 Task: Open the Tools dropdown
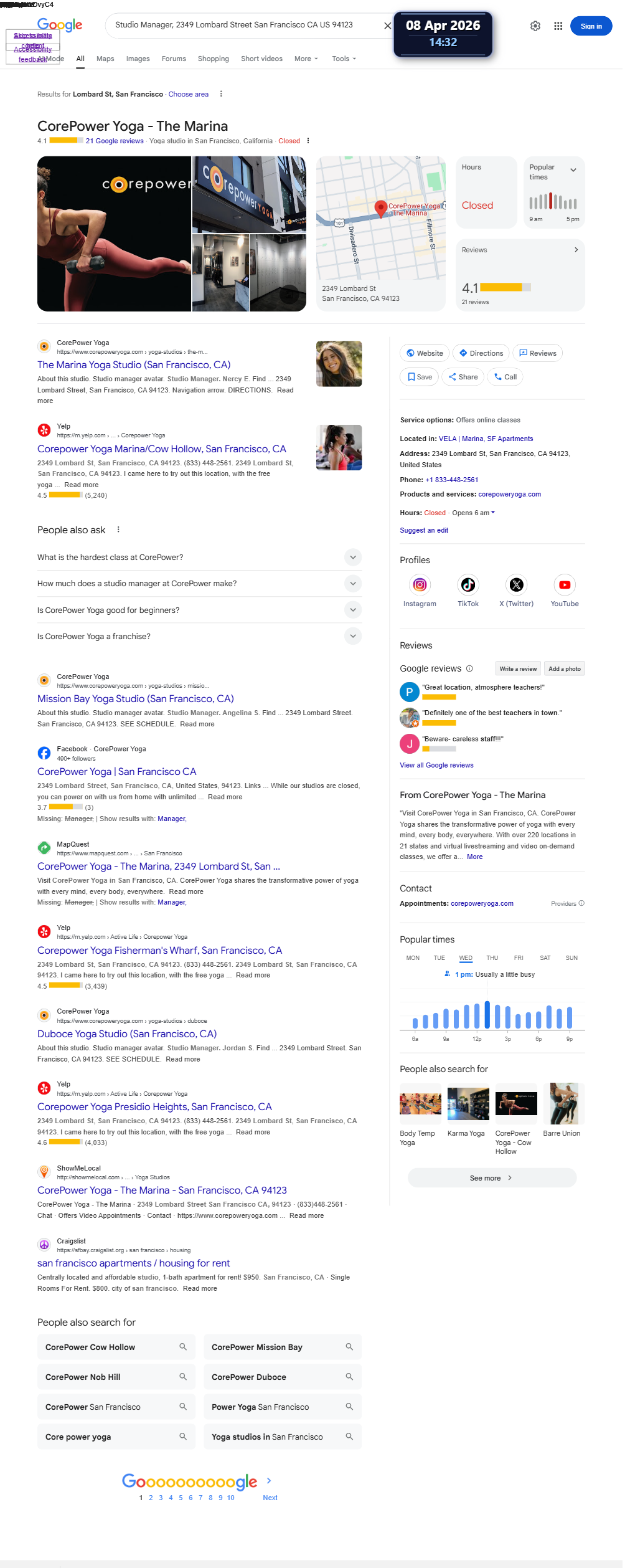pyautogui.click(x=344, y=59)
